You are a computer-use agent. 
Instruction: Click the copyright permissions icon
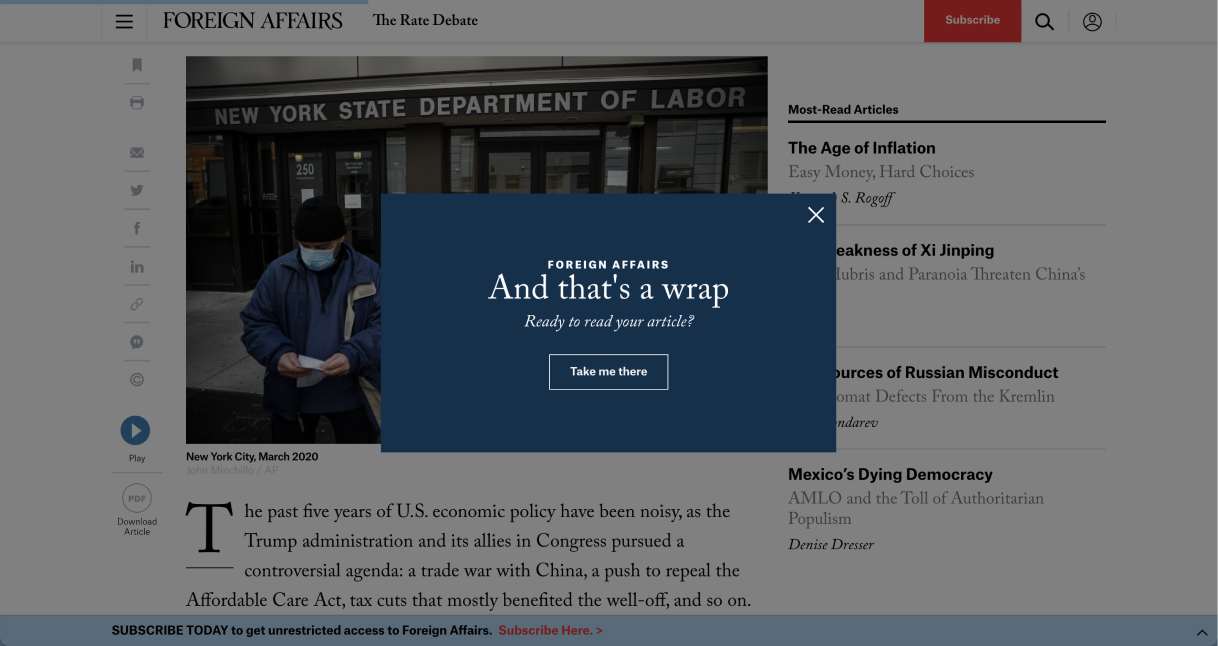(137, 380)
